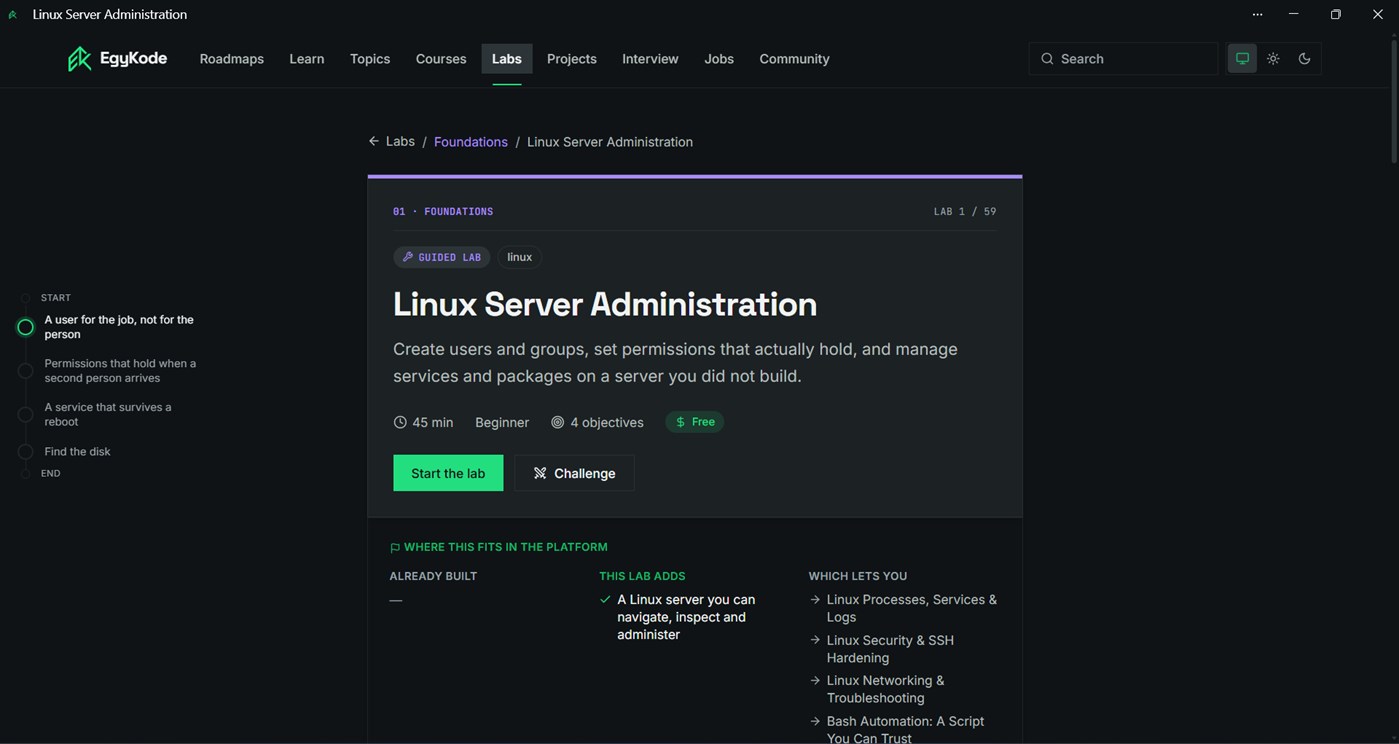Viewport: 1399px width, 744px height.
Task: Click the 4 objectives label
Action: coord(597,423)
